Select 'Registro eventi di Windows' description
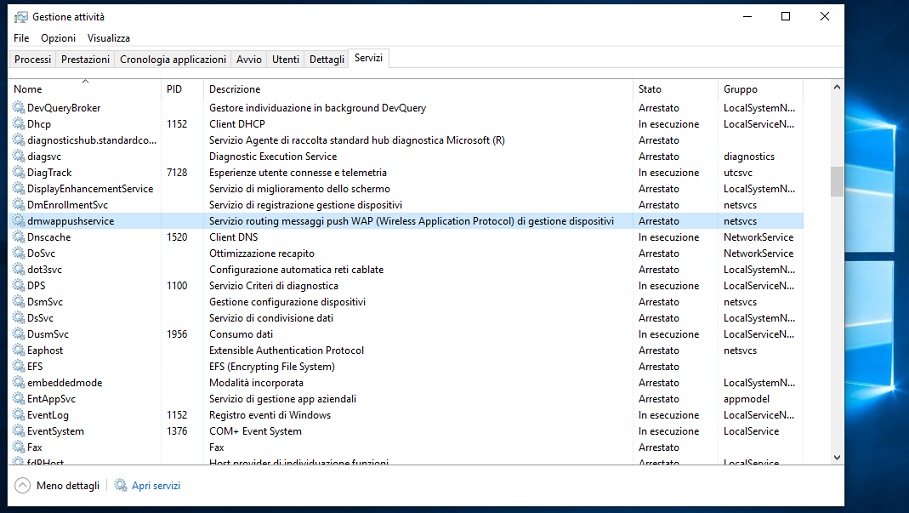This screenshot has height=513, width=909. 270,416
